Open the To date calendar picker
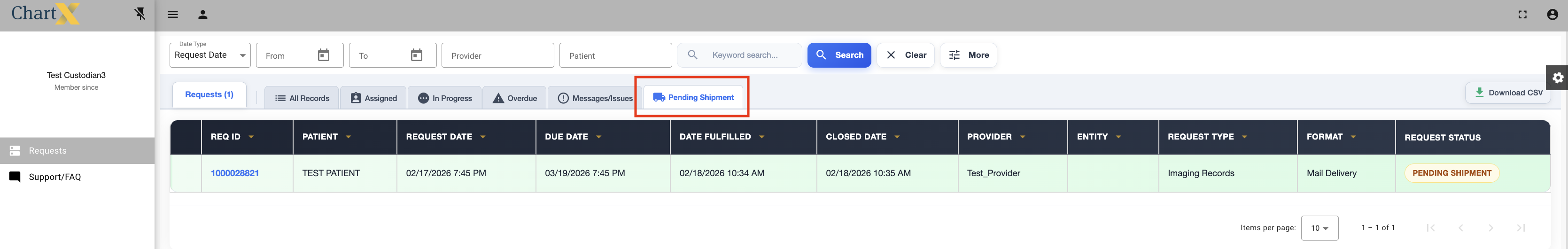Image resolution: width=1568 pixels, height=249 pixels. point(416,55)
